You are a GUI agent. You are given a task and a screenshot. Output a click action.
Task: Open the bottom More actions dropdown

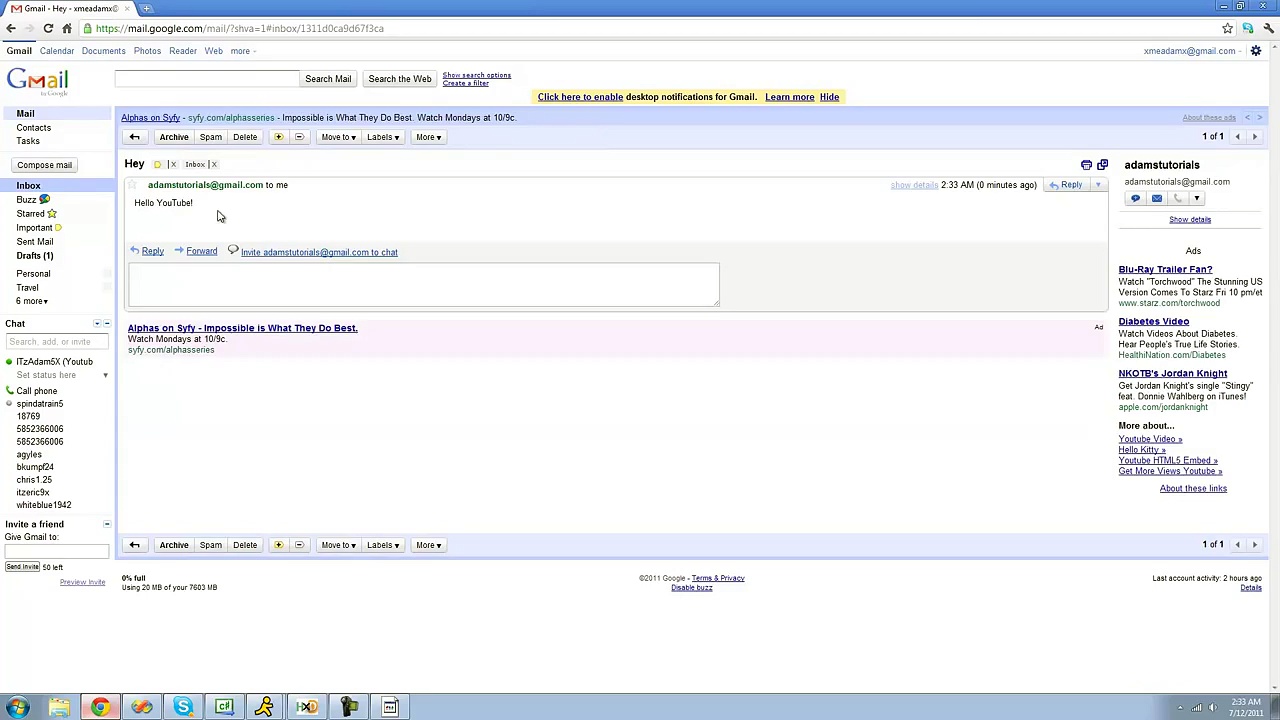(428, 545)
